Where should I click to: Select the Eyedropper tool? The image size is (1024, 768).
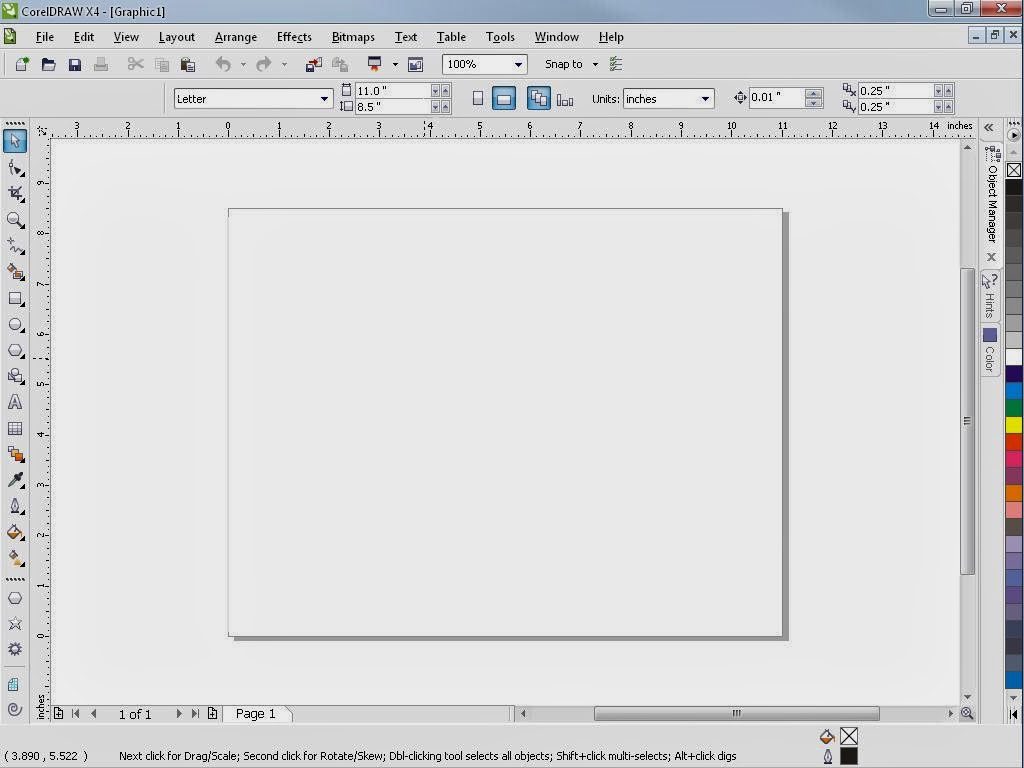pyautogui.click(x=15, y=480)
